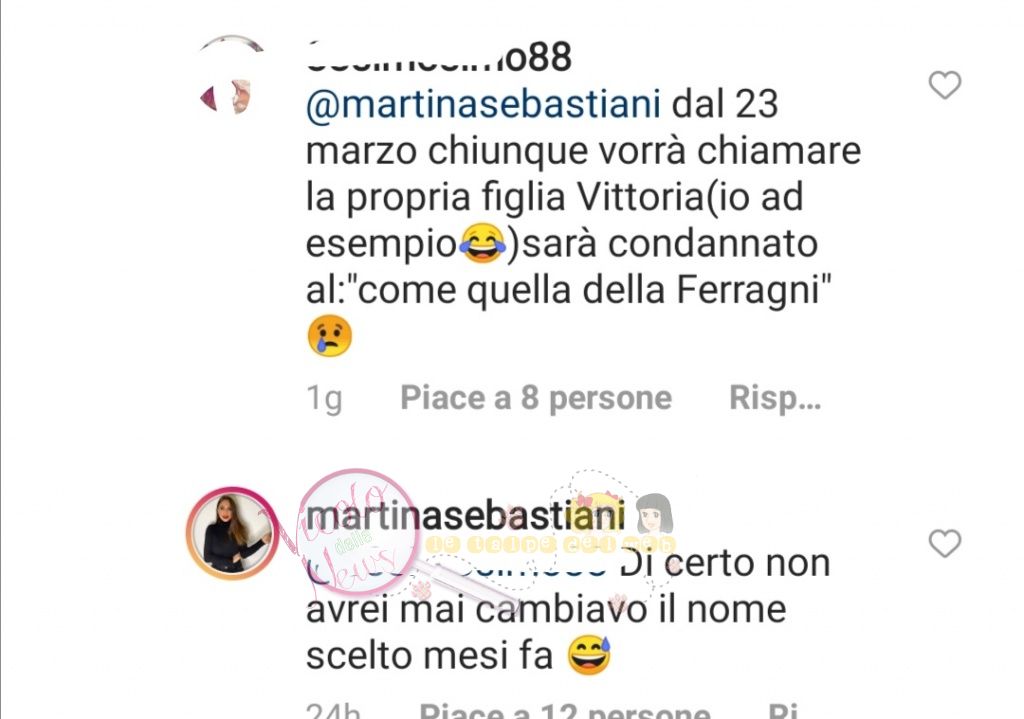Click the sweat smile emoji
This screenshot has width=1024, height=719.
point(589,655)
